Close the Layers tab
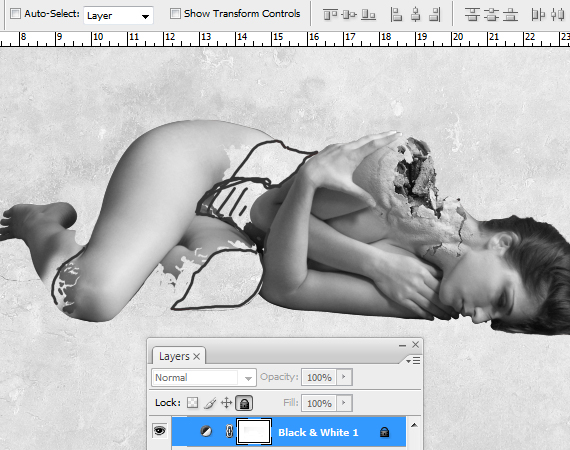The height and width of the screenshot is (450, 570). (x=197, y=357)
